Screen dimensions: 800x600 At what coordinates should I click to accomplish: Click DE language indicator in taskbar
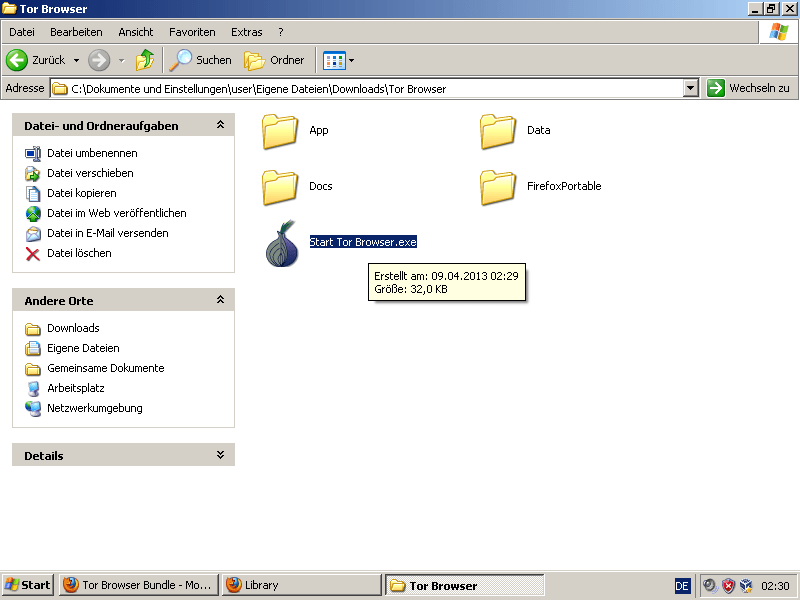[682, 586]
